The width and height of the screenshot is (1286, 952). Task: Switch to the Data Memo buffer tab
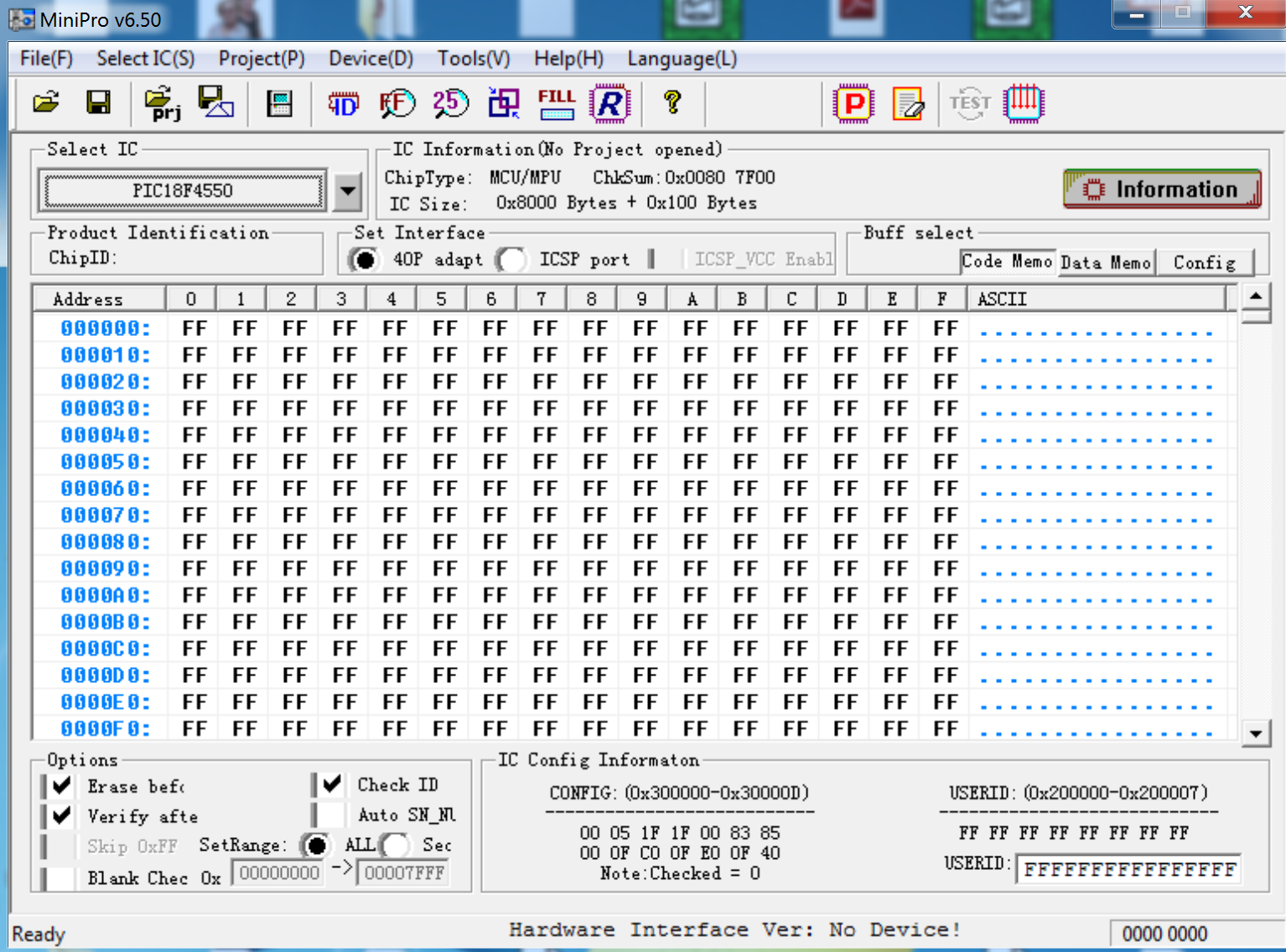tap(1105, 262)
